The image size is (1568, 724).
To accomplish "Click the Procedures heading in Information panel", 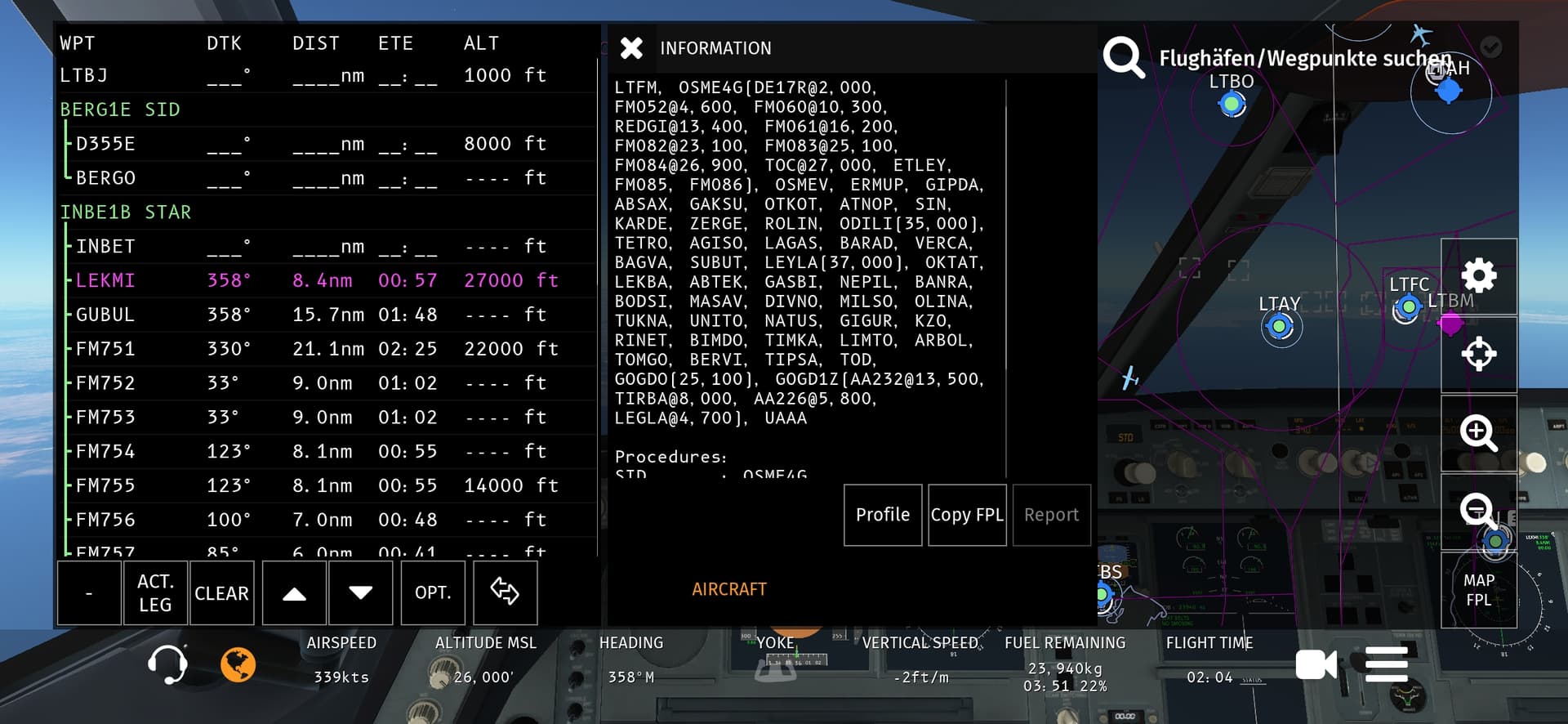I will tap(670, 457).
